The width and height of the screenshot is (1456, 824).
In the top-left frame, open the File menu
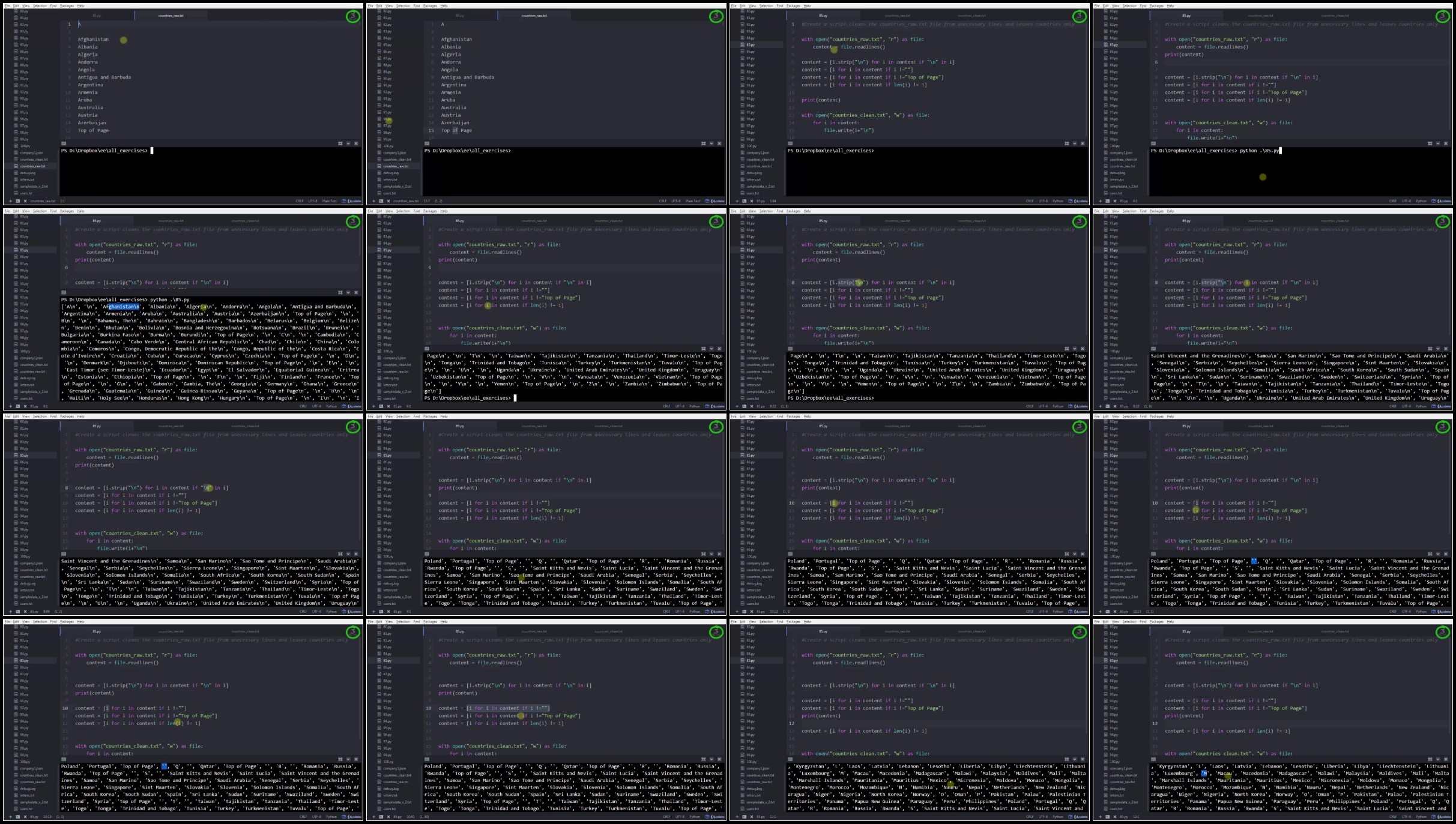[x=7, y=5]
